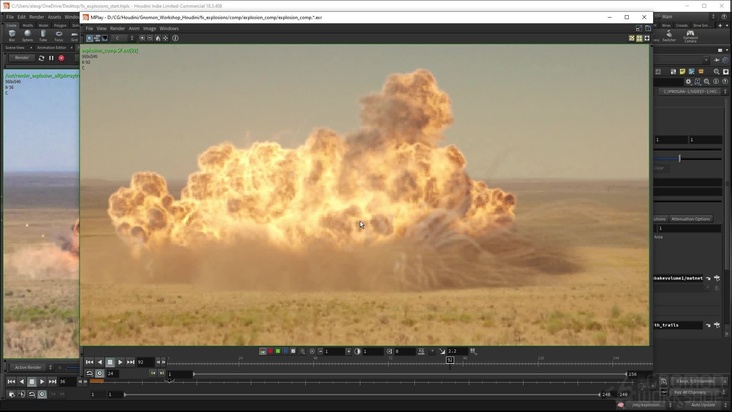Click the zoom in icon in MPlay toolbar
Viewport: 732px width, 412px height.
click(x=142, y=38)
